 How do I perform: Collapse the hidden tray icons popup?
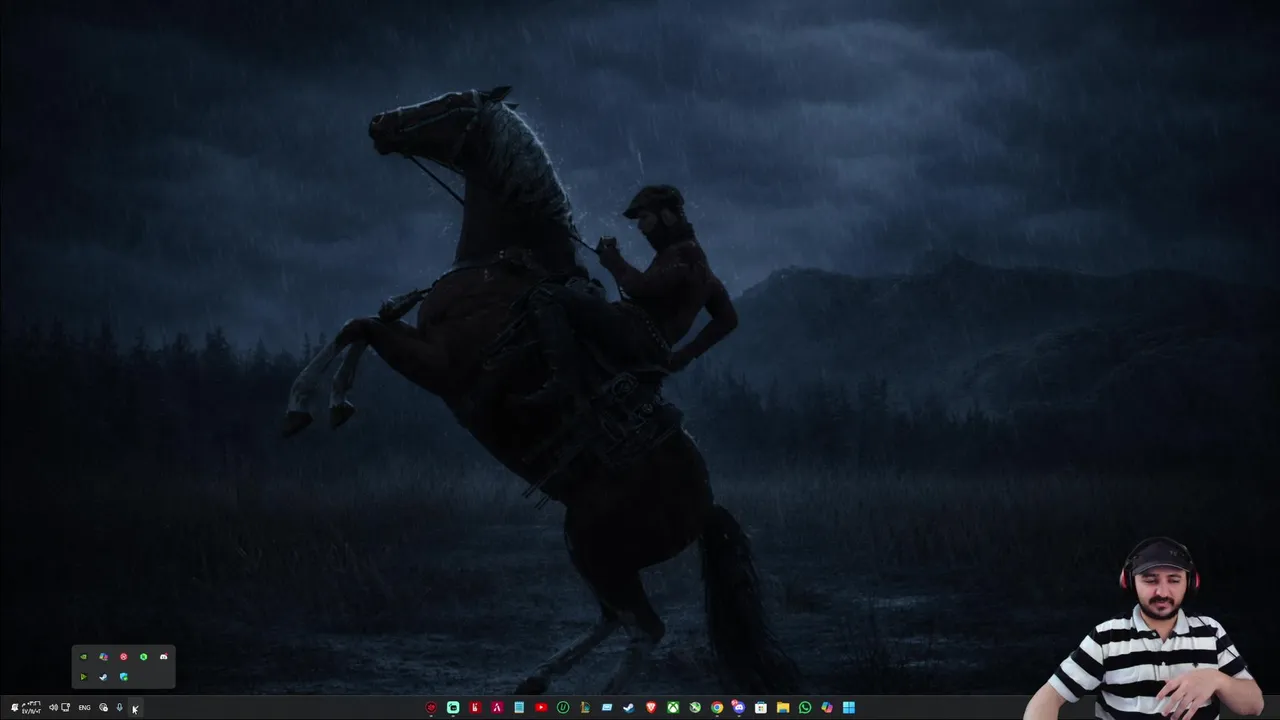coord(136,708)
